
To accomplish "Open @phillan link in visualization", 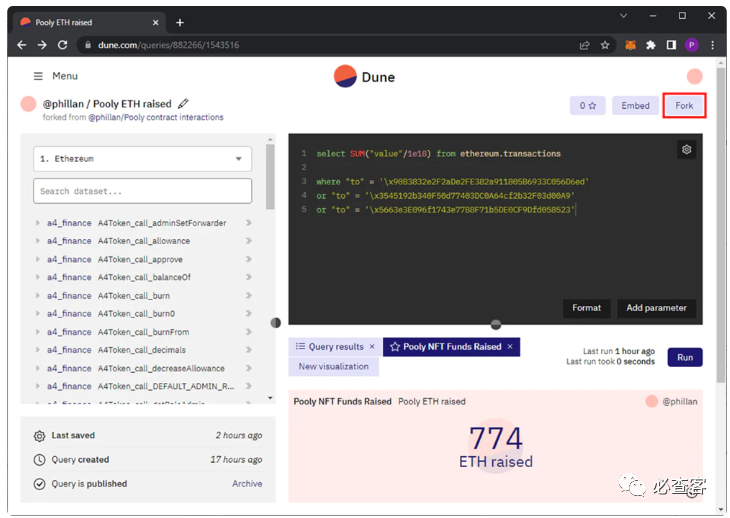I will coord(680,402).
